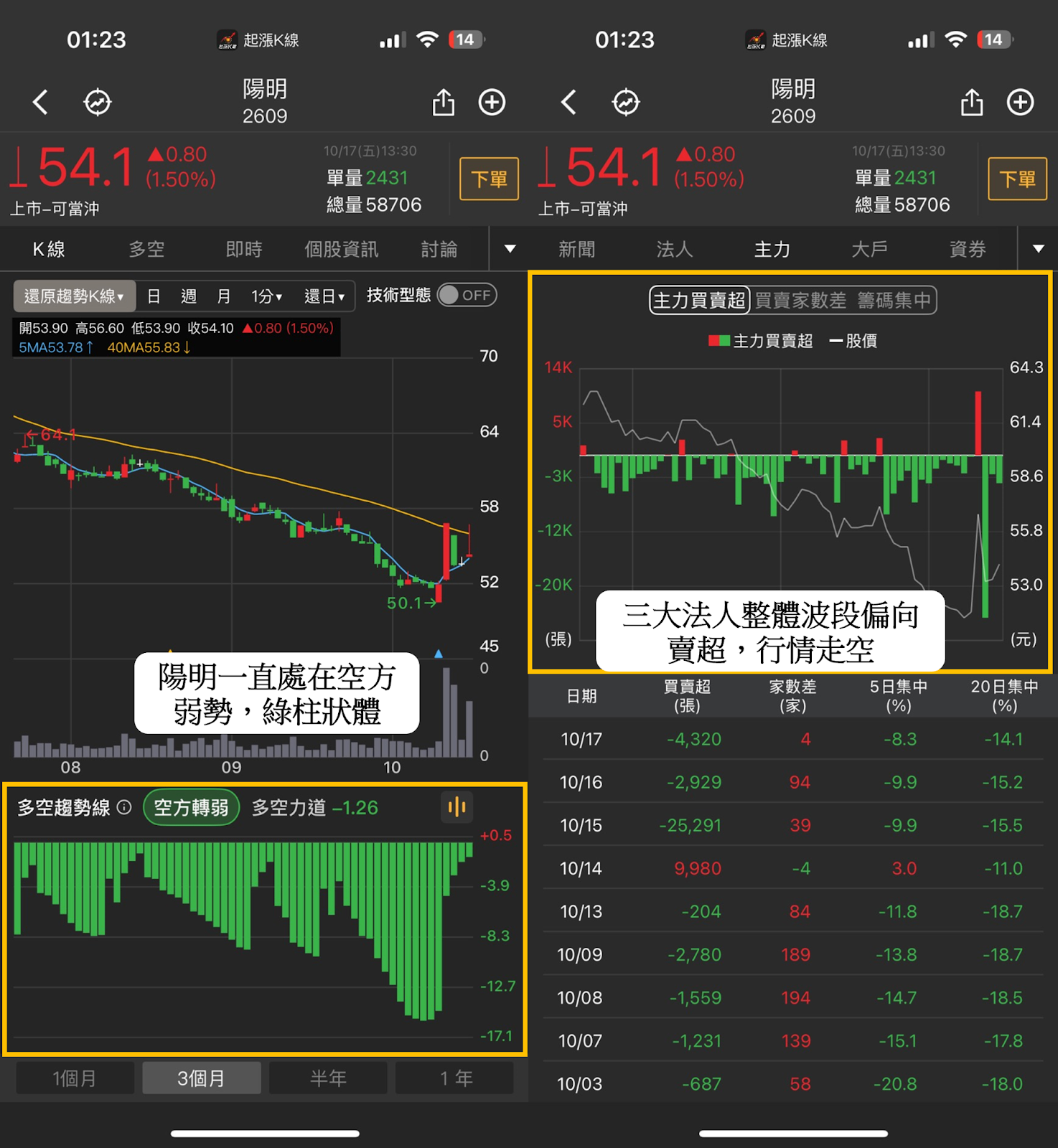Add 陽明 to watchlist on right screen
The width and height of the screenshot is (1058, 1148).
coord(1021,102)
